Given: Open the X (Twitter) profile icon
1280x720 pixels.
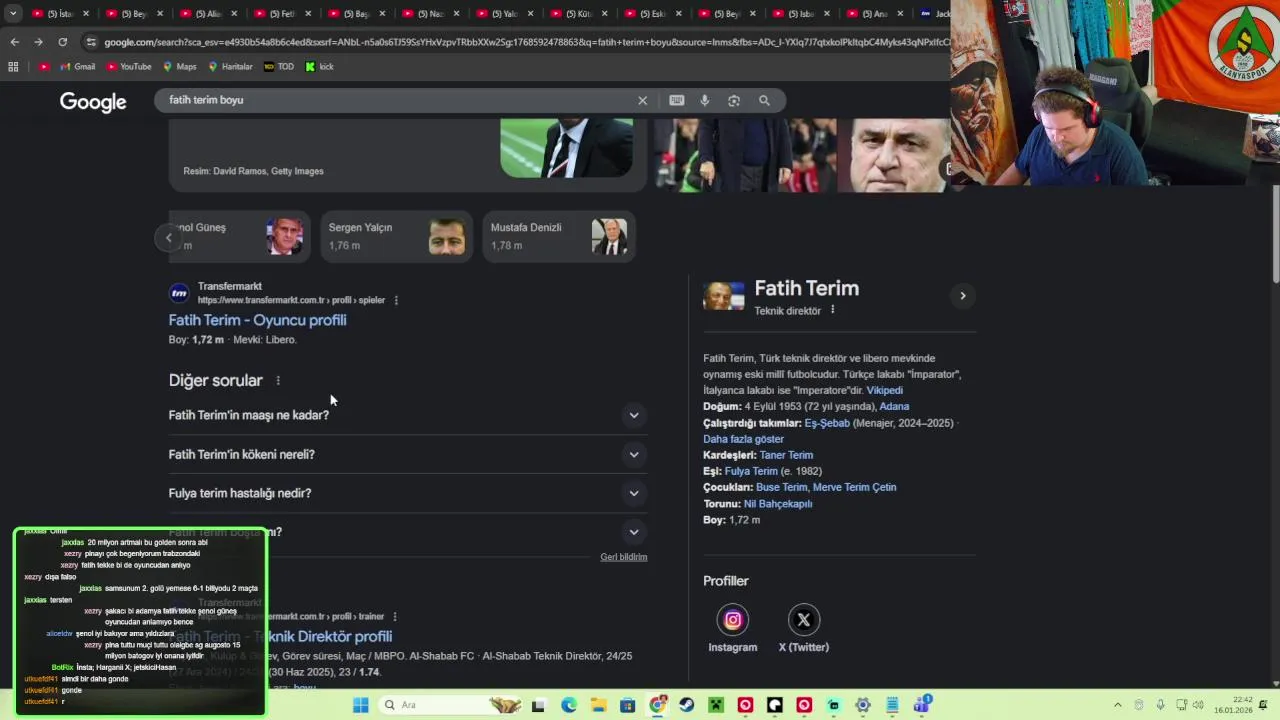Looking at the screenshot, I should (803, 620).
